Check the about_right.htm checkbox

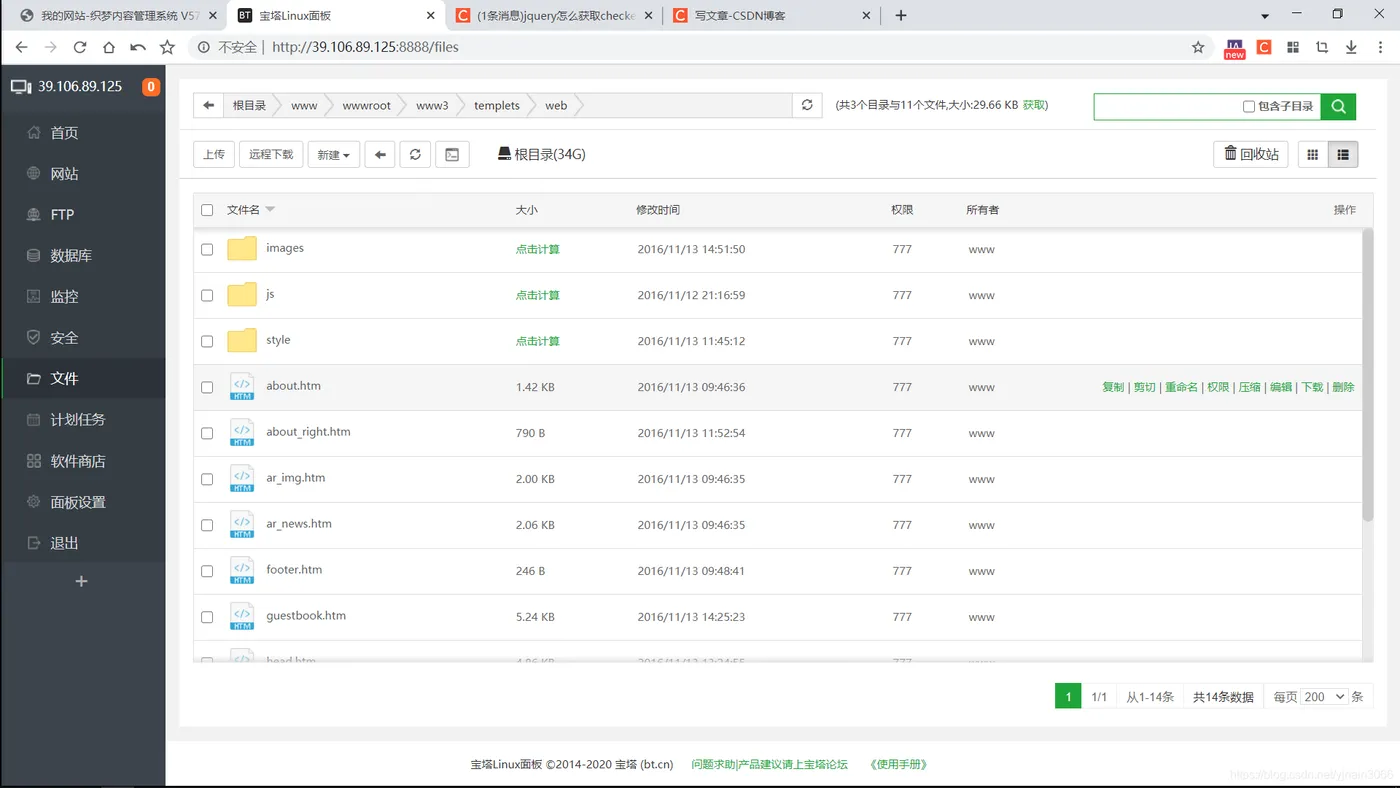pos(207,433)
